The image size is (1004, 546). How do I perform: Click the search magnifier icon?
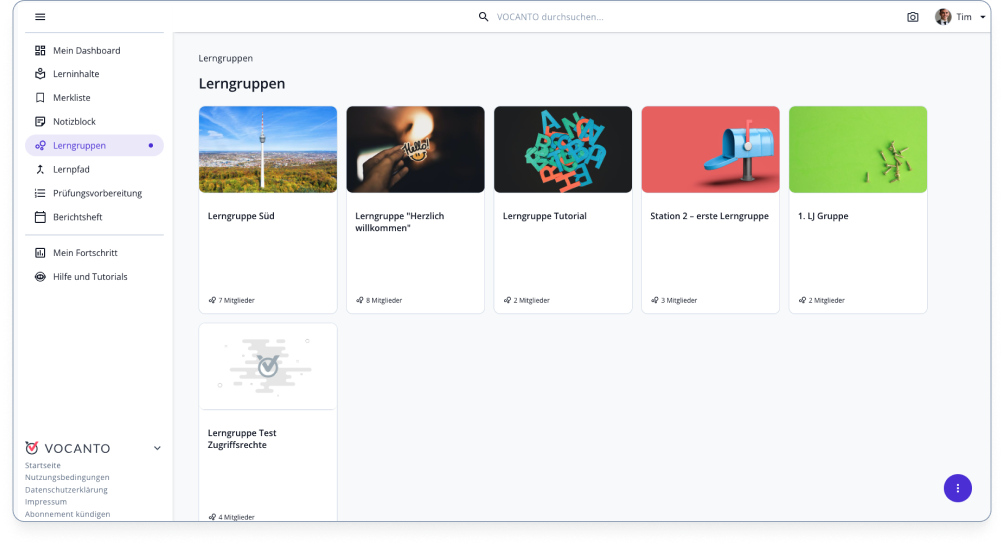point(484,17)
